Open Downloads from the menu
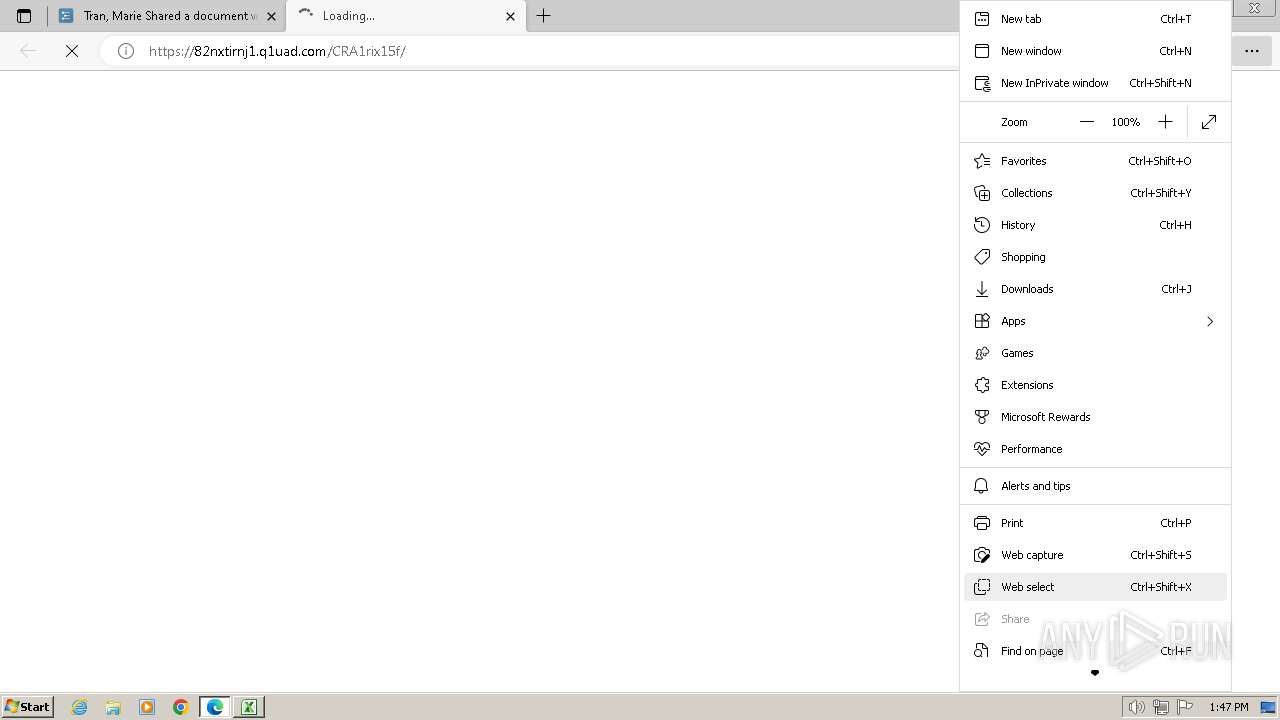Viewport: 1280px width, 720px height. pos(1095,289)
